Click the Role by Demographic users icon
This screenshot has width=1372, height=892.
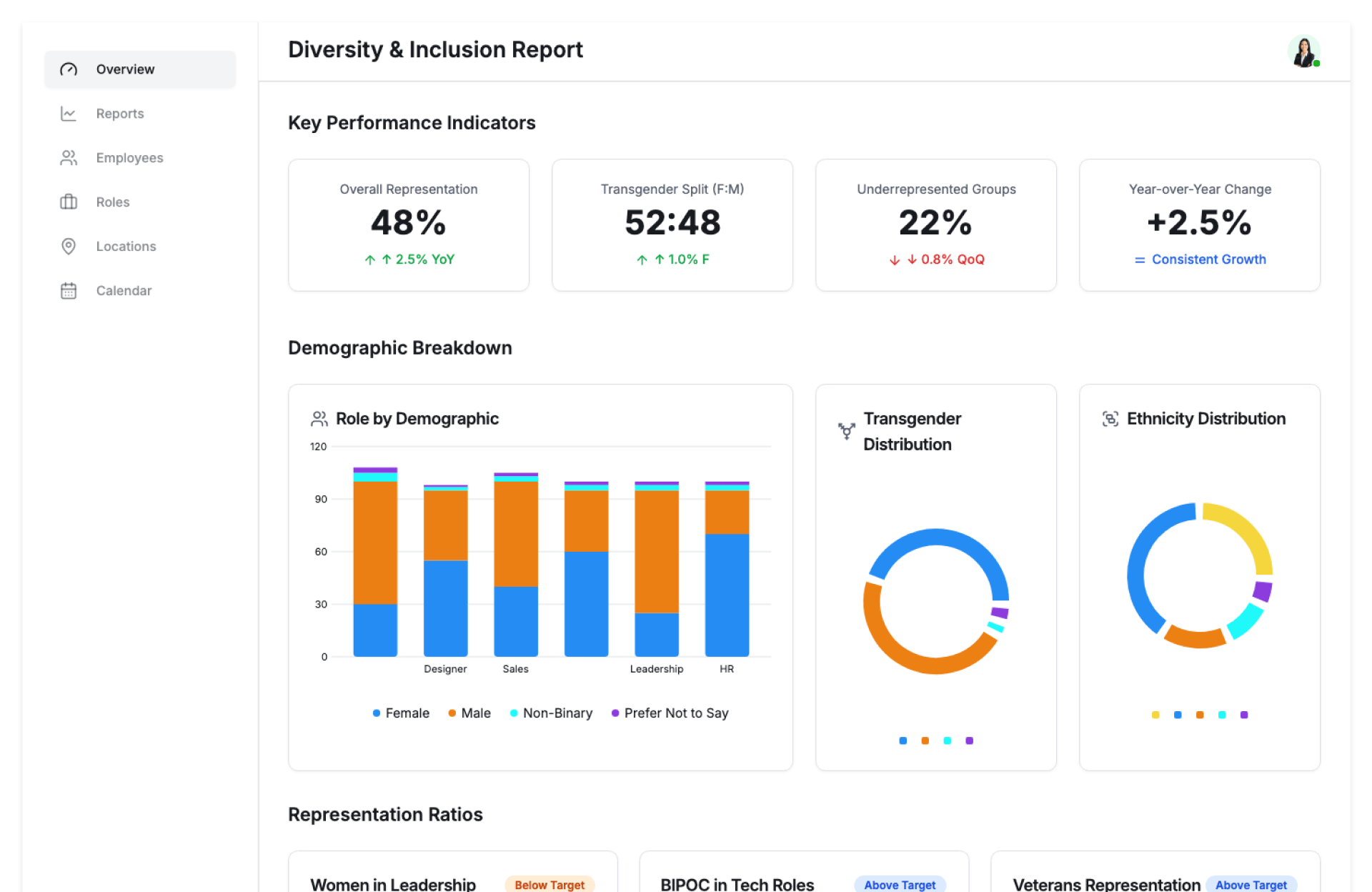pos(319,419)
